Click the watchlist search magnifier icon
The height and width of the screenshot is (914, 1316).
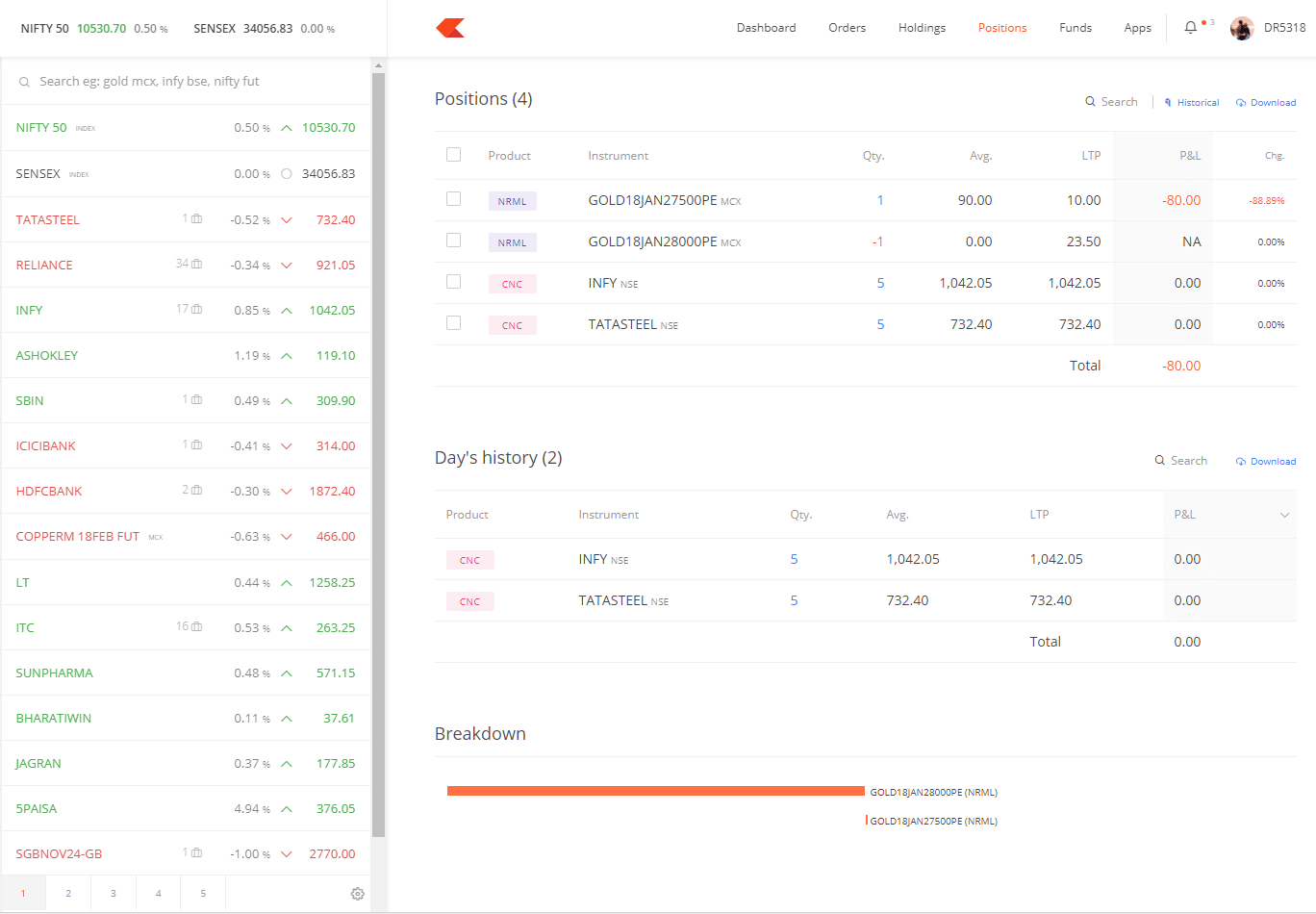(x=24, y=83)
